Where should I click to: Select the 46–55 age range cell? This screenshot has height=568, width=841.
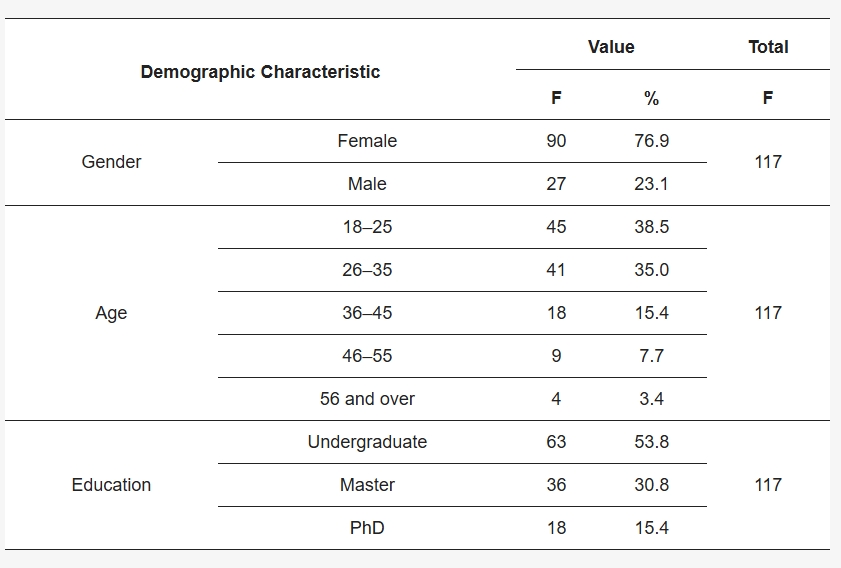367,356
